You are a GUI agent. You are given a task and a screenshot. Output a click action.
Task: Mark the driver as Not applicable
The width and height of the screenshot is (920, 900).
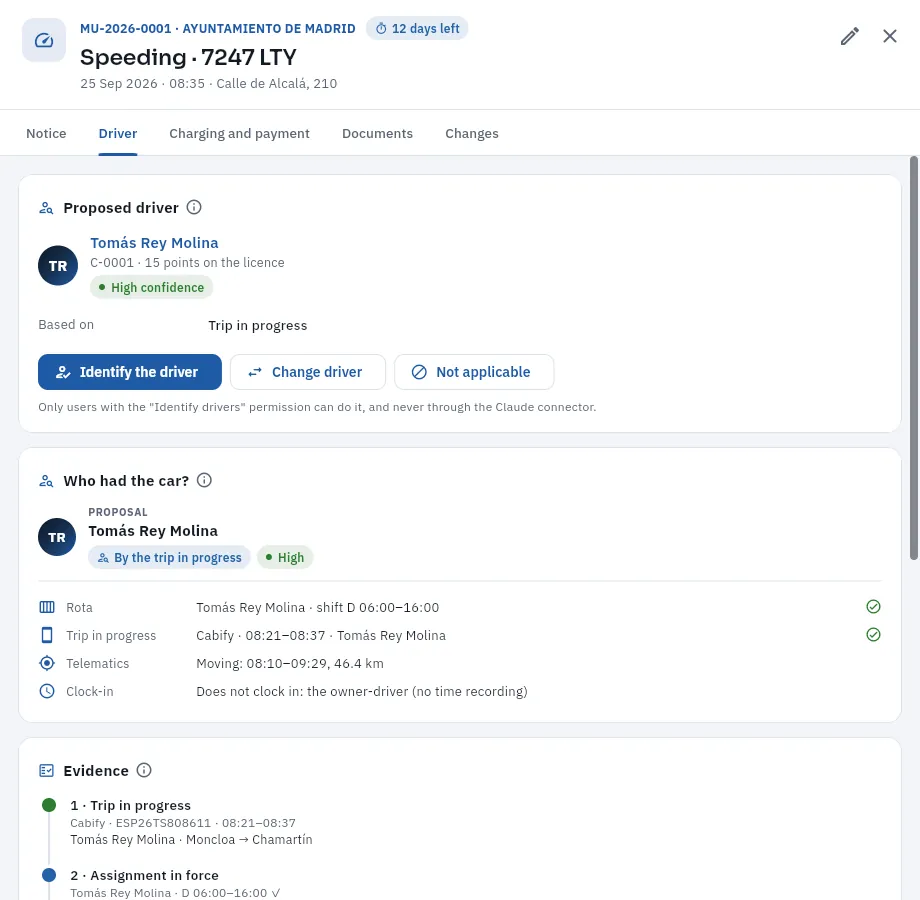tap(474, 372)
